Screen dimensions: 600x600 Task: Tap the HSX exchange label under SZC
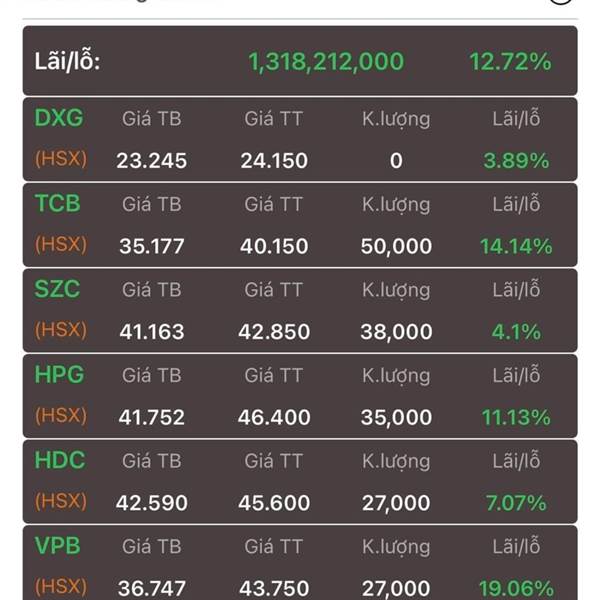(61, 330)
